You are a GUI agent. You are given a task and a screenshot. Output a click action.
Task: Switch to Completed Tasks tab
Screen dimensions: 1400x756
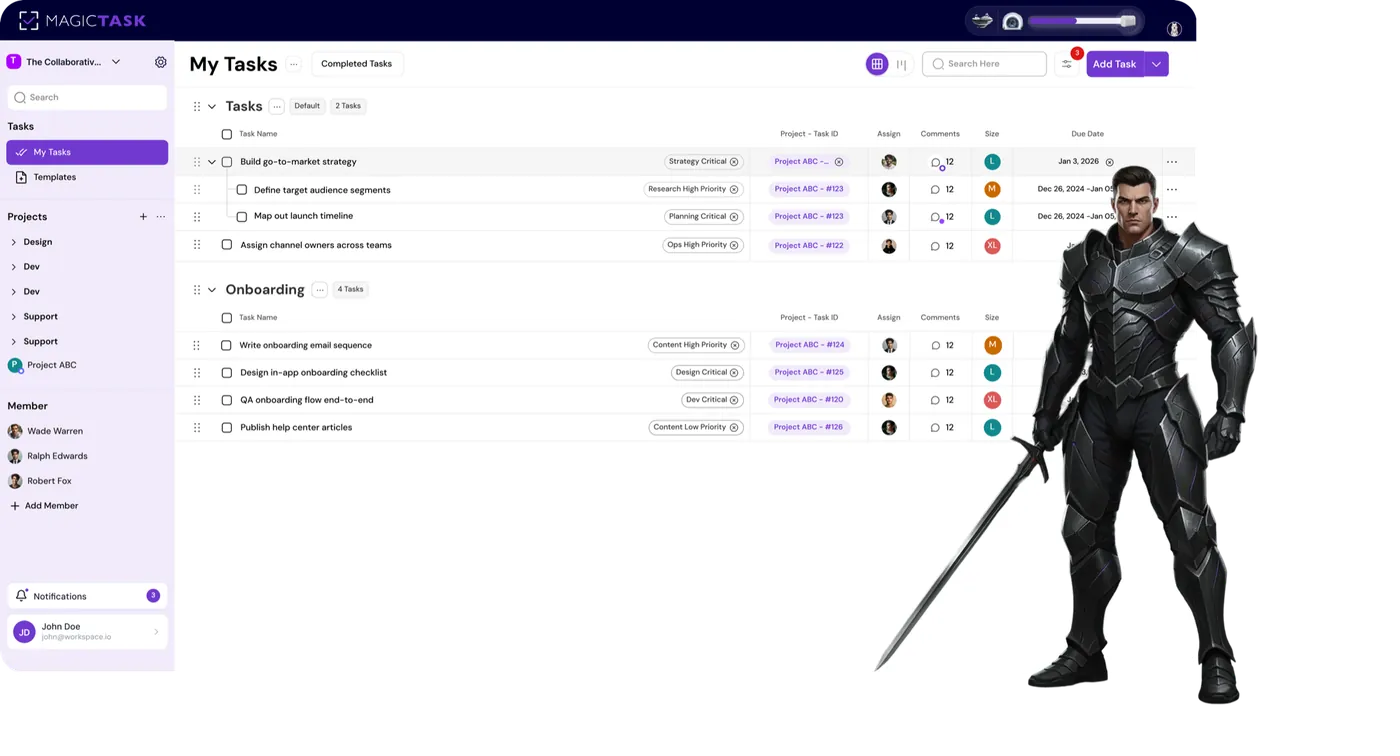click(x=357, y=64)
